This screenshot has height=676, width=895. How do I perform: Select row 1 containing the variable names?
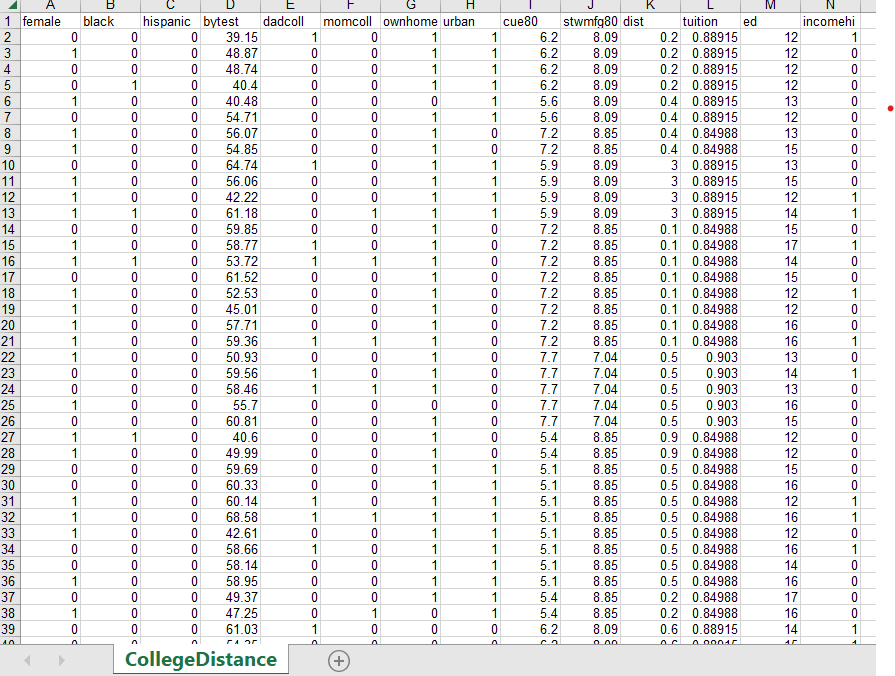[x=9, y=20]
